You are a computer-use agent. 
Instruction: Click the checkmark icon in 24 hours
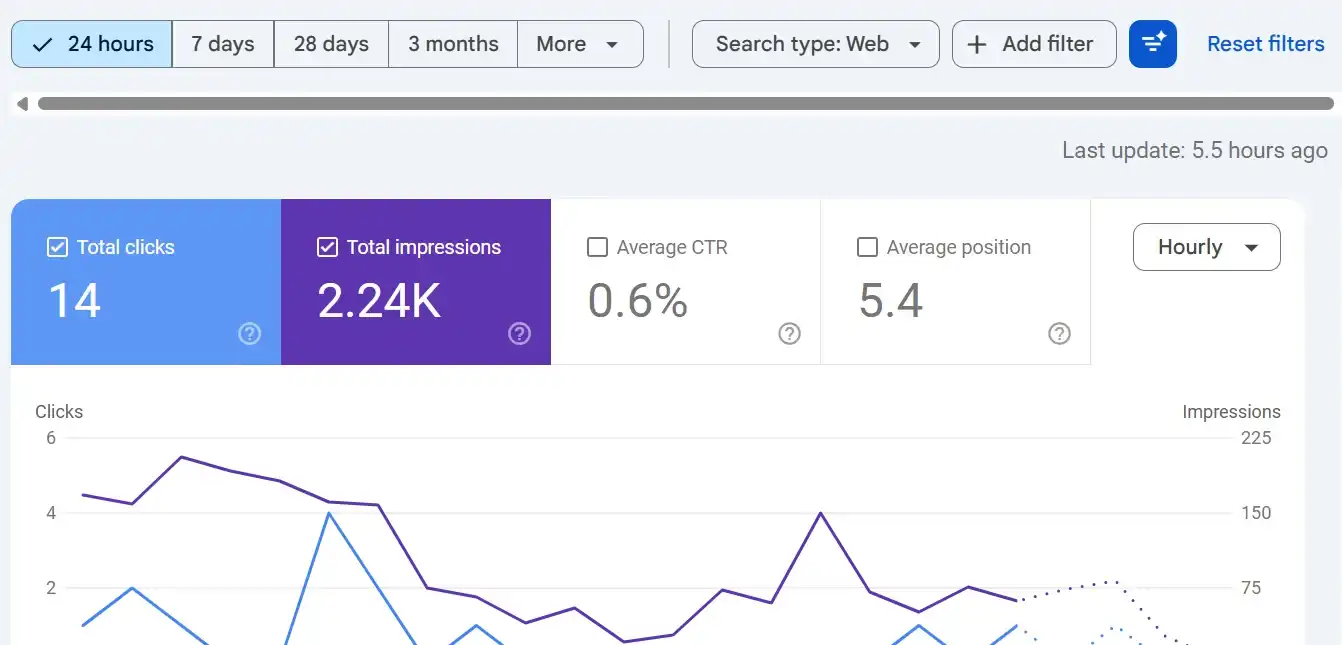coord(42,44)
